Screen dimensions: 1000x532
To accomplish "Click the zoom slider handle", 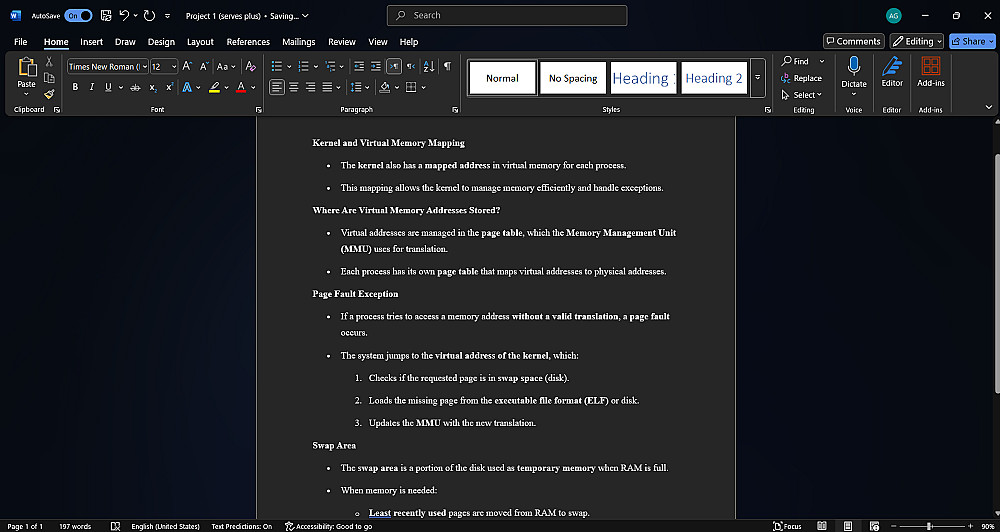I will 929,526.
